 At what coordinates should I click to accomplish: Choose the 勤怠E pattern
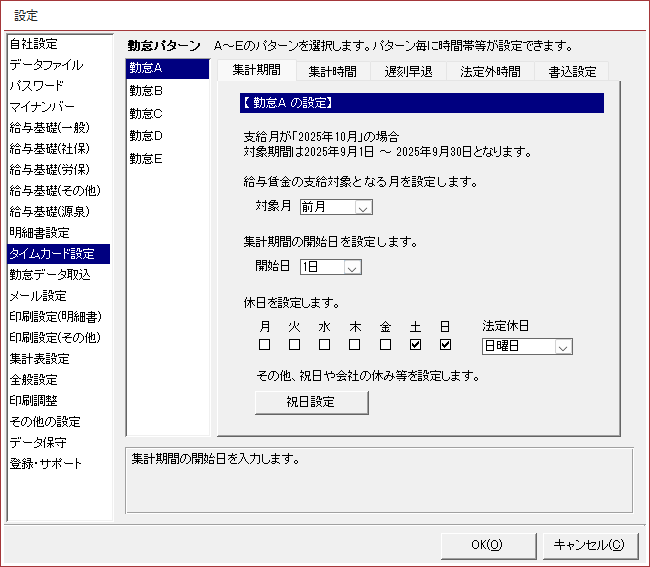point(146,158)
